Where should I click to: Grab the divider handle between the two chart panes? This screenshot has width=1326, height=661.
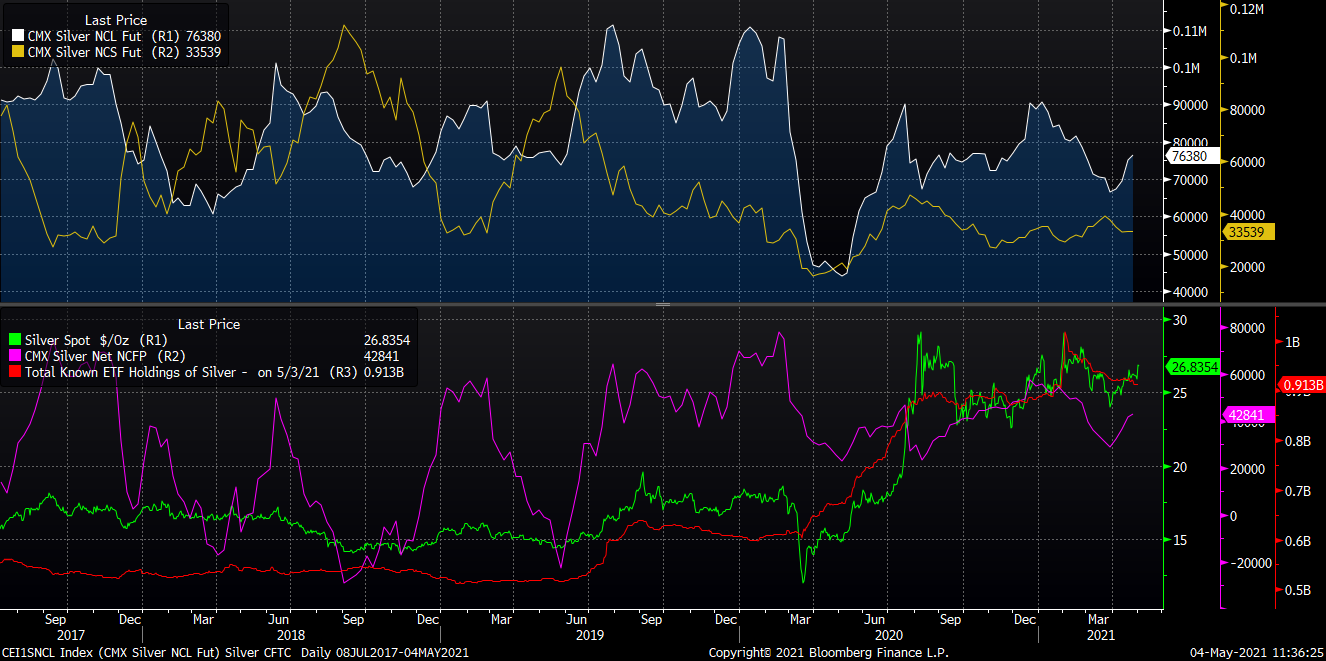662,304
